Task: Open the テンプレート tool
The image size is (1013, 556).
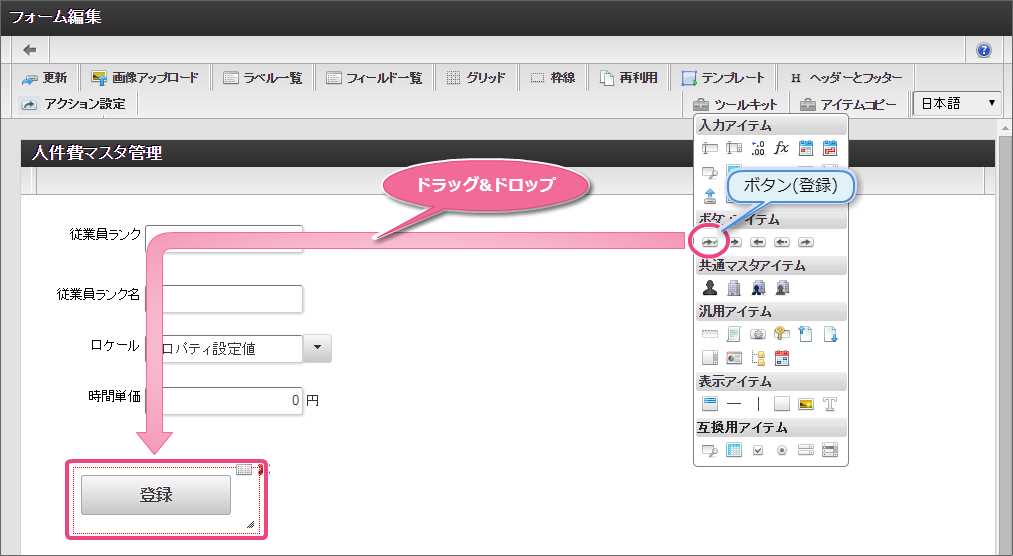Action: pos(723,77)
